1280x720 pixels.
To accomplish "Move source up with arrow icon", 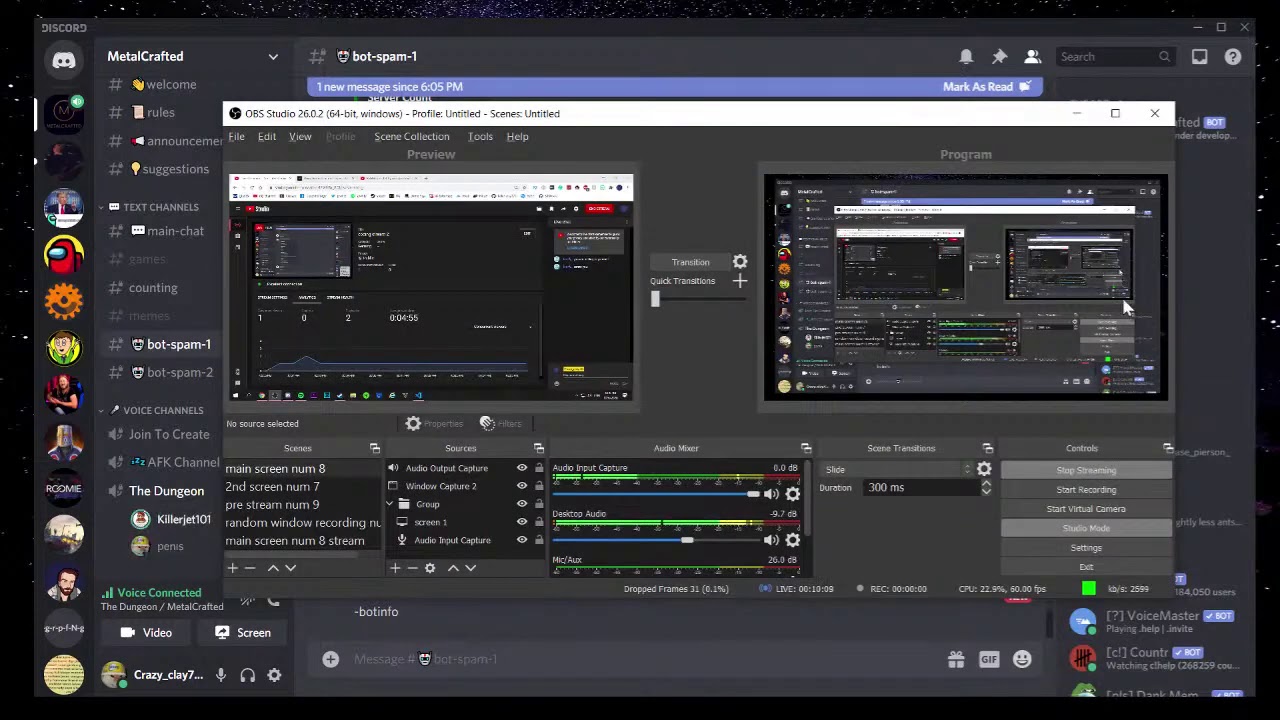I will (x=453, y=568).
